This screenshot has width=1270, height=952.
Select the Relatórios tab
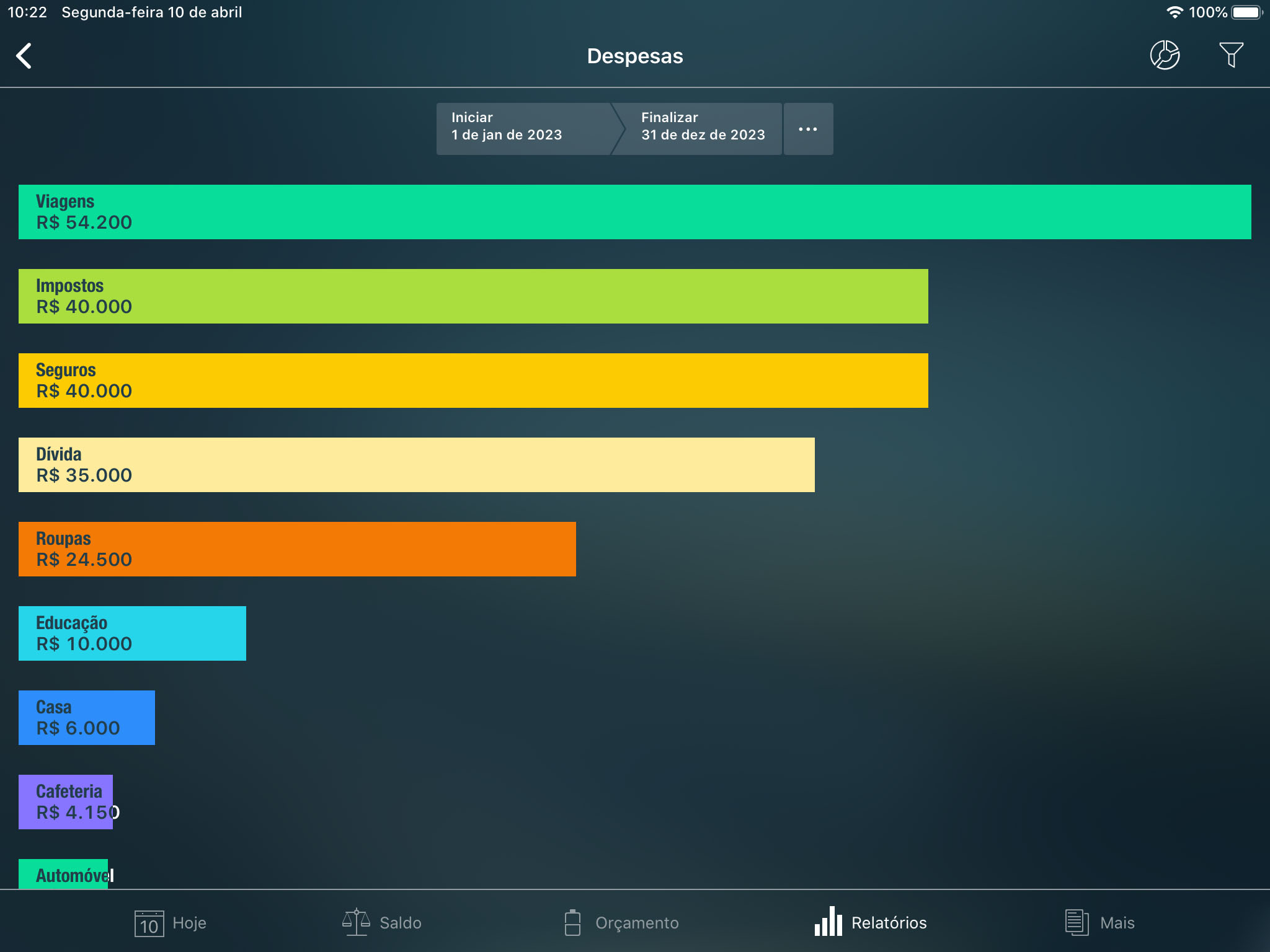click(x=871, y=923)
